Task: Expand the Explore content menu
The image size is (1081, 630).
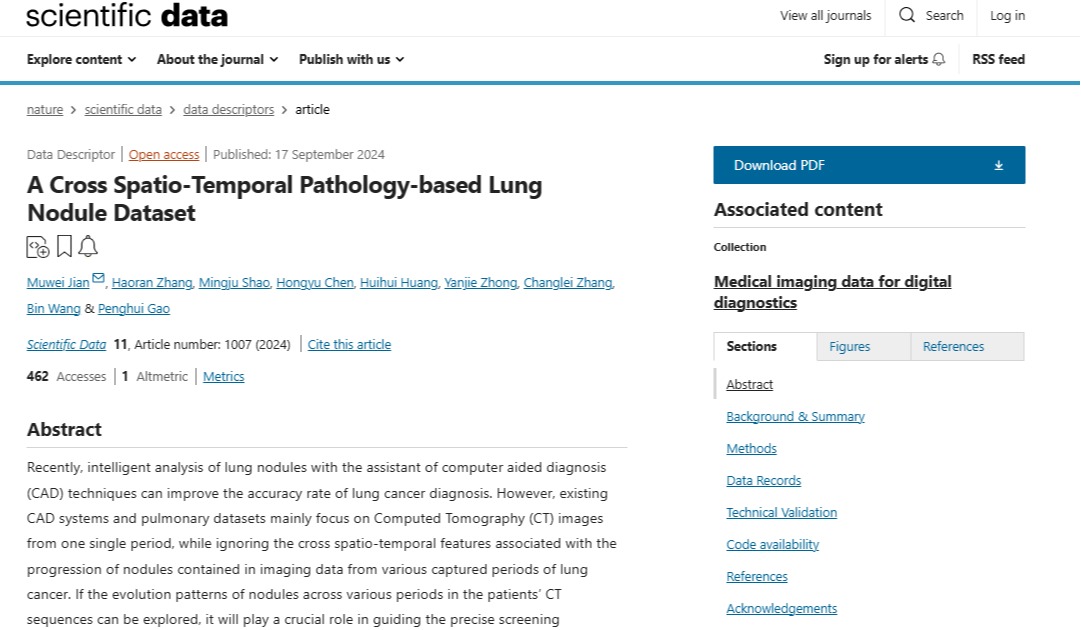Action: tap(81, 60)
